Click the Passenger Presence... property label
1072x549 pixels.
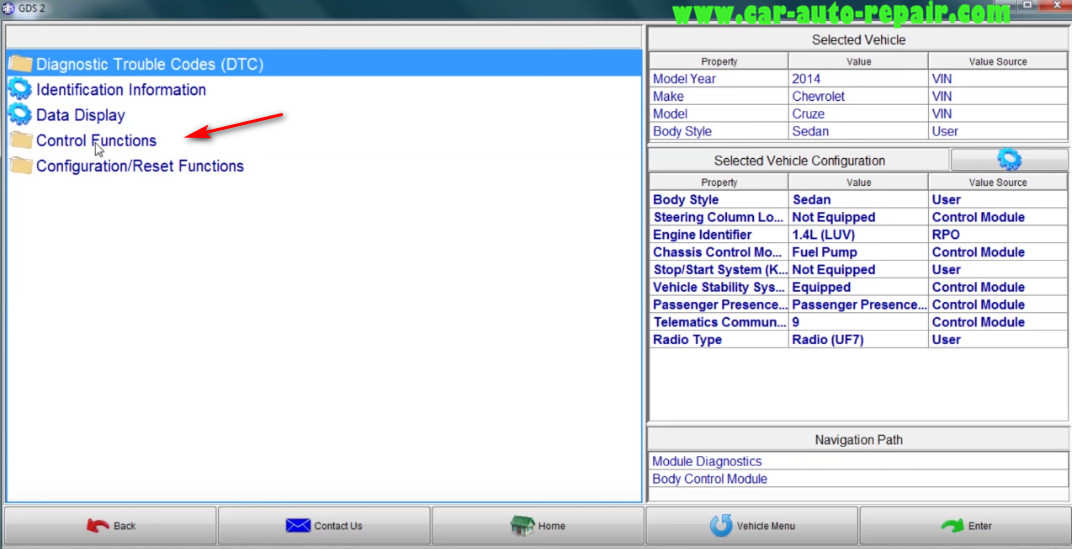719,305
